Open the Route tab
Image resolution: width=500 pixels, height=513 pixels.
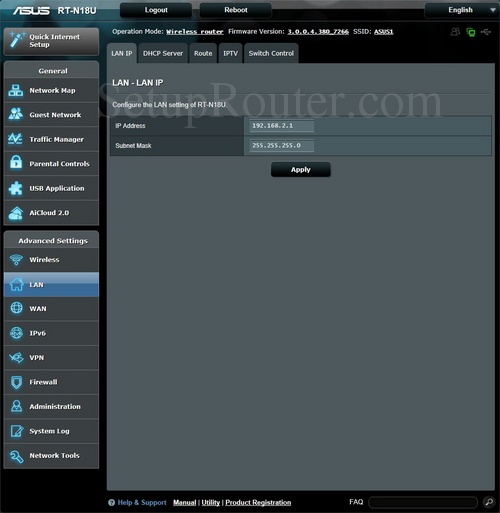point(203,53)
